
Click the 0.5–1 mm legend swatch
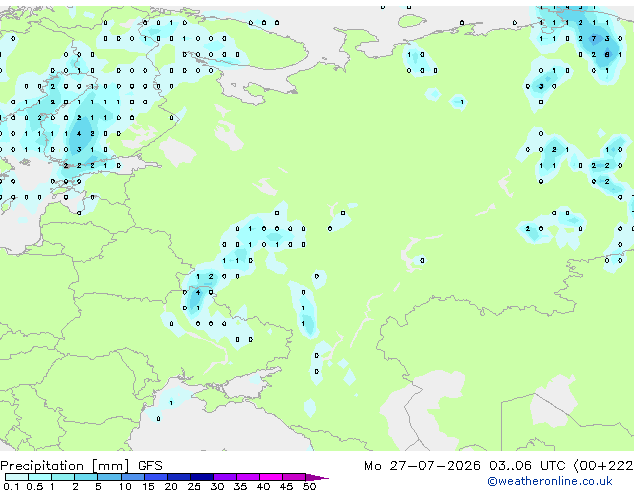click(40, 477)
